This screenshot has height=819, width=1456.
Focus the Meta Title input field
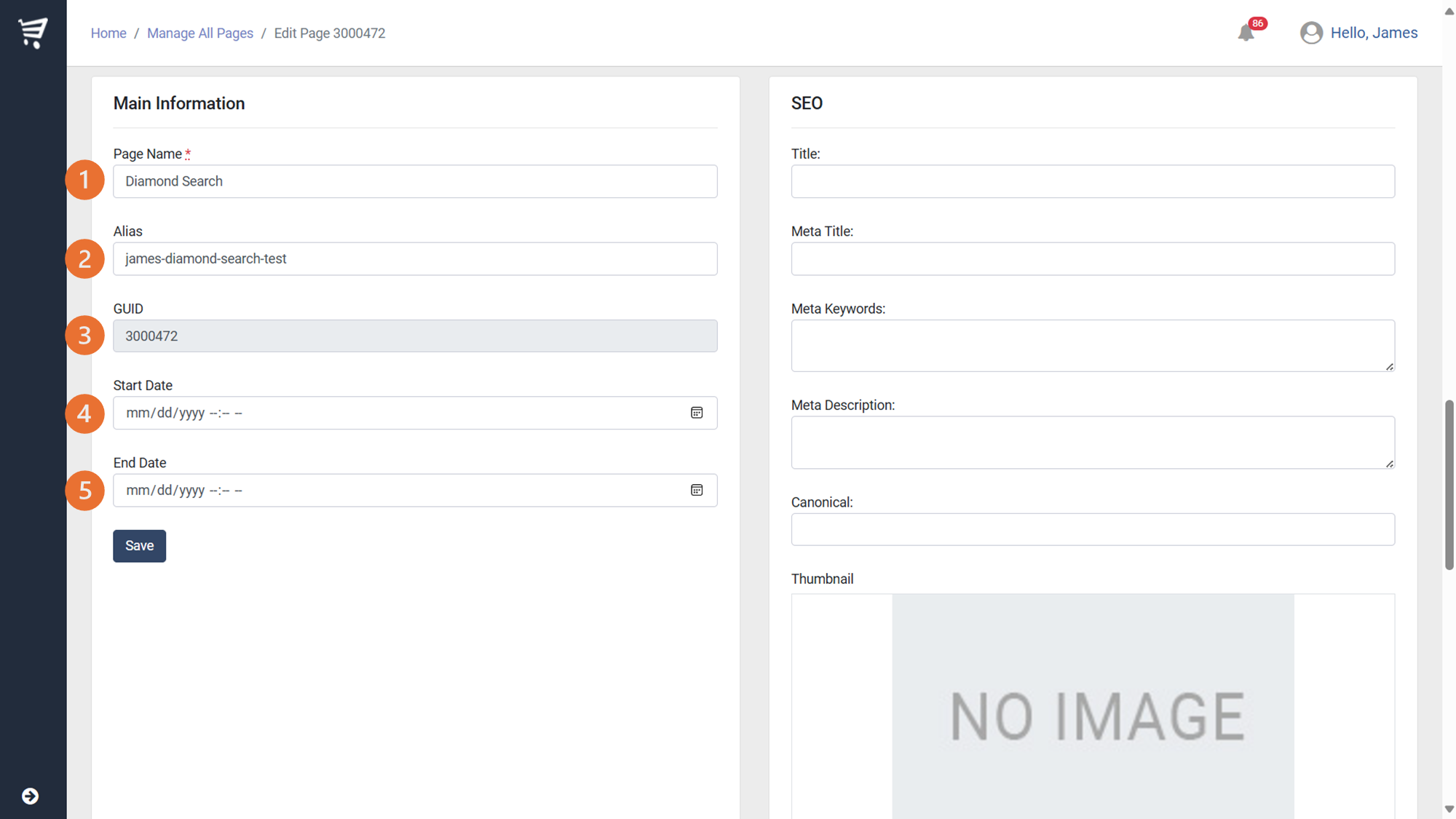(x=1093, y=258)
